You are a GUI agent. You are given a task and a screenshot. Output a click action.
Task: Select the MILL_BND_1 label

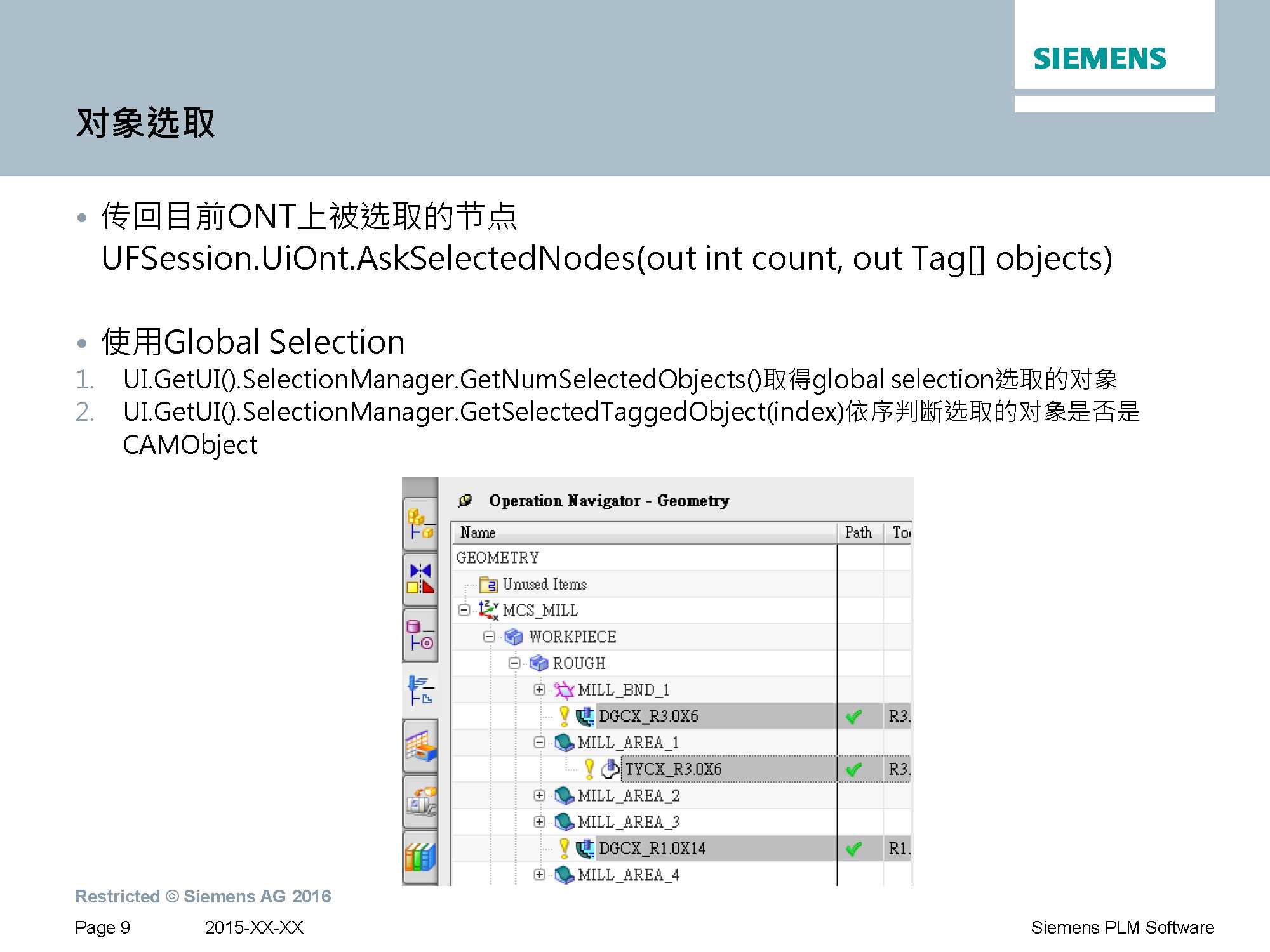624,690
